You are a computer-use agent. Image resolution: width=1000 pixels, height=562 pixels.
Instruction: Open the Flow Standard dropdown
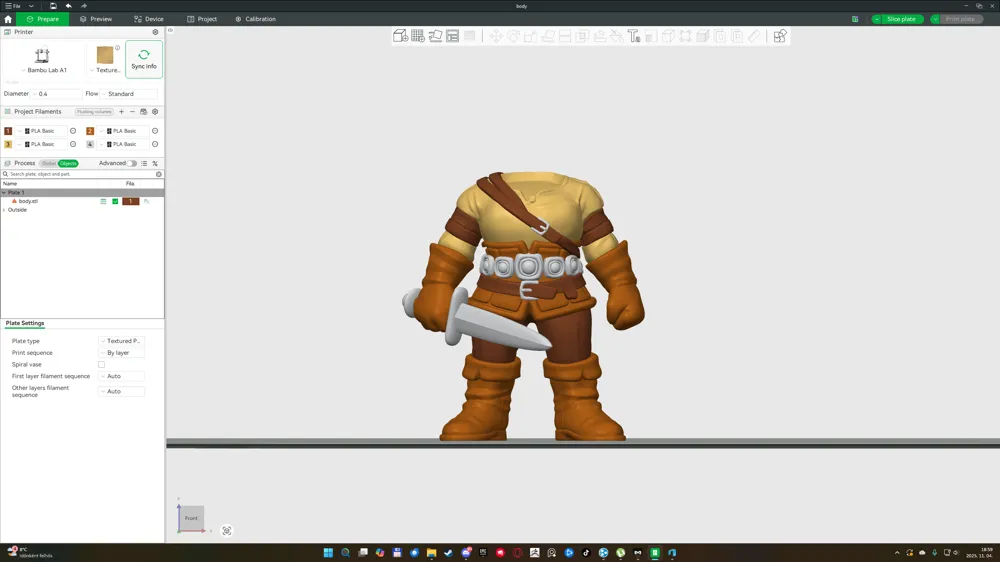(129, 94)
